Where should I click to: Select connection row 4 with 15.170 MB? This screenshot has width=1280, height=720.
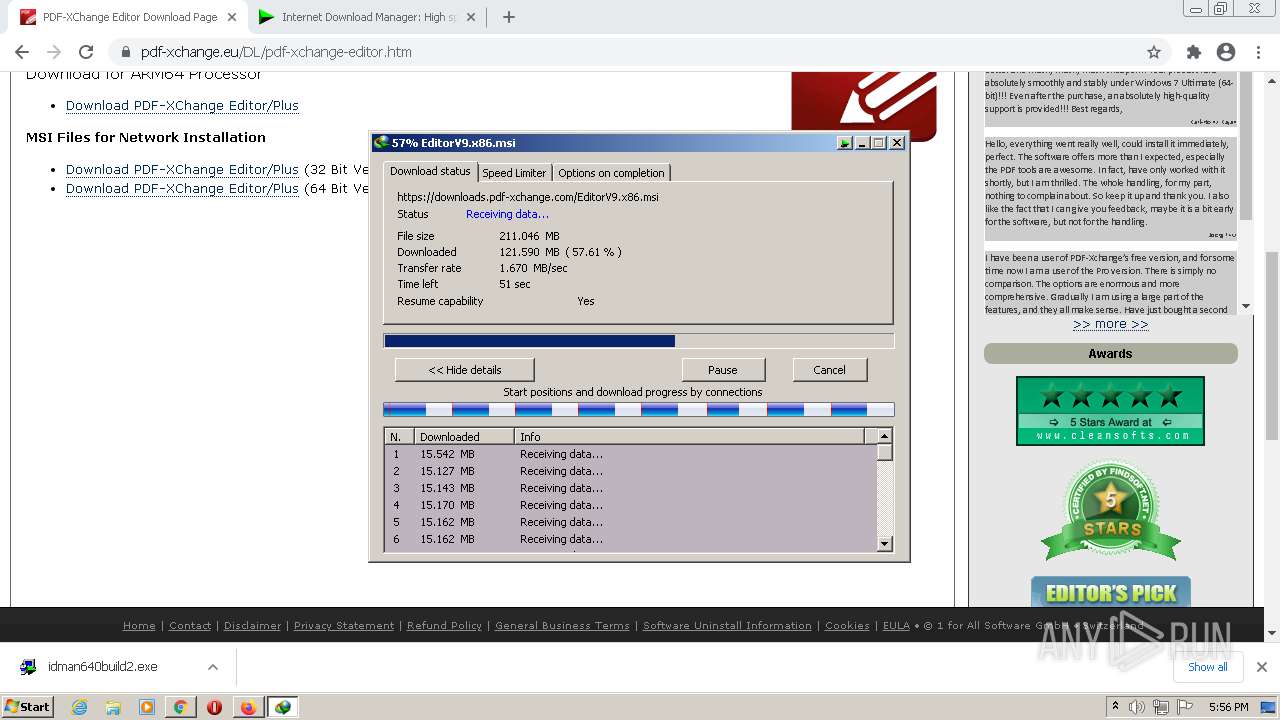631,505
